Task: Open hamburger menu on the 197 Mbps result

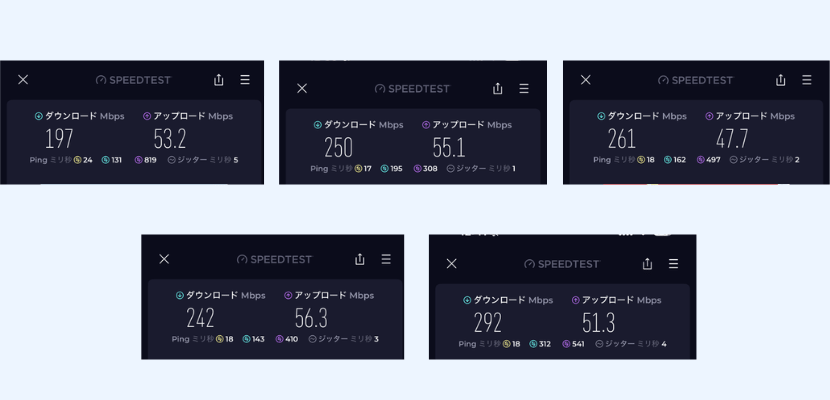Action: point(245,80)
